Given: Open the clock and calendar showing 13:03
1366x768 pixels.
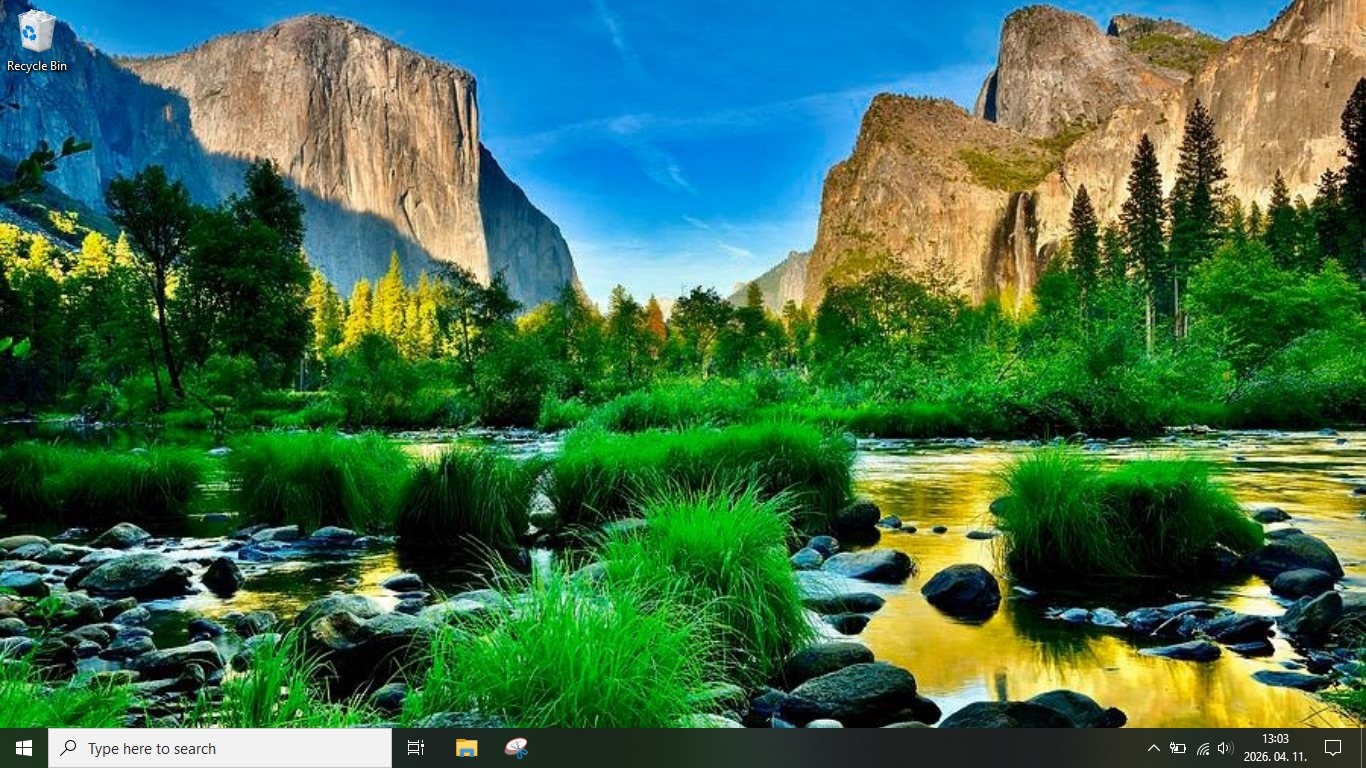Looking at the screenshot, I should (1275, 748).
